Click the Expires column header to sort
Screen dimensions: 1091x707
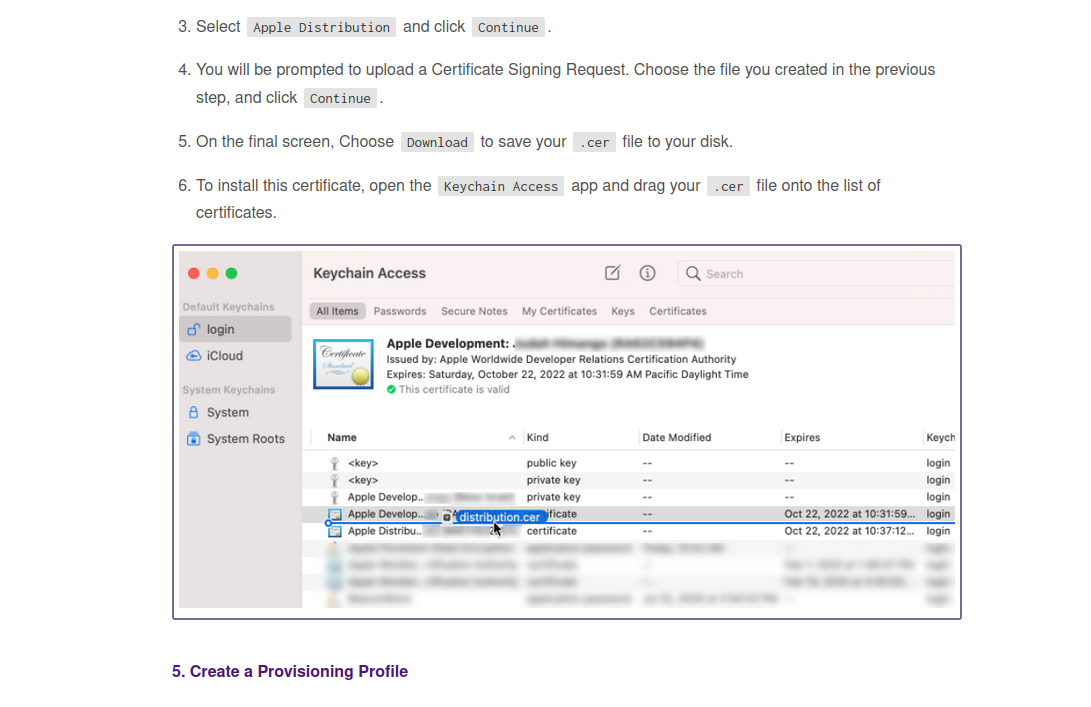[799, 437]
